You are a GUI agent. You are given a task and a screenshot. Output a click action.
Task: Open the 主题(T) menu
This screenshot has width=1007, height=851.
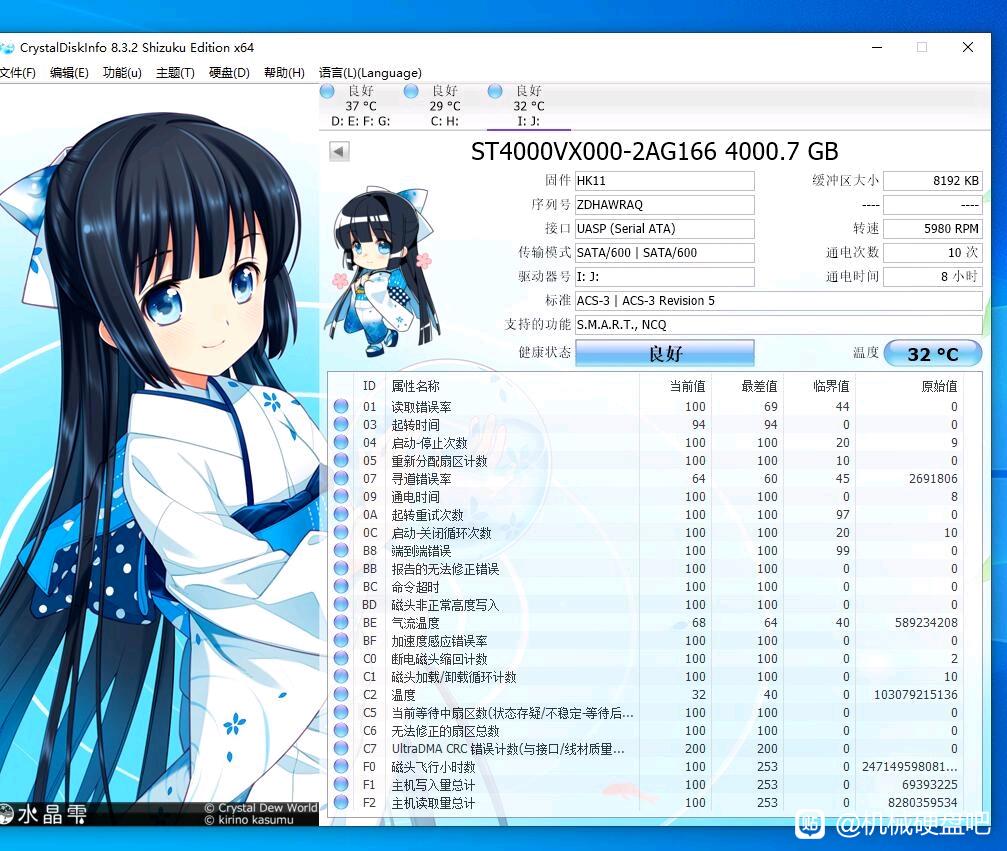pyautogui.click(x=175, y=73)
